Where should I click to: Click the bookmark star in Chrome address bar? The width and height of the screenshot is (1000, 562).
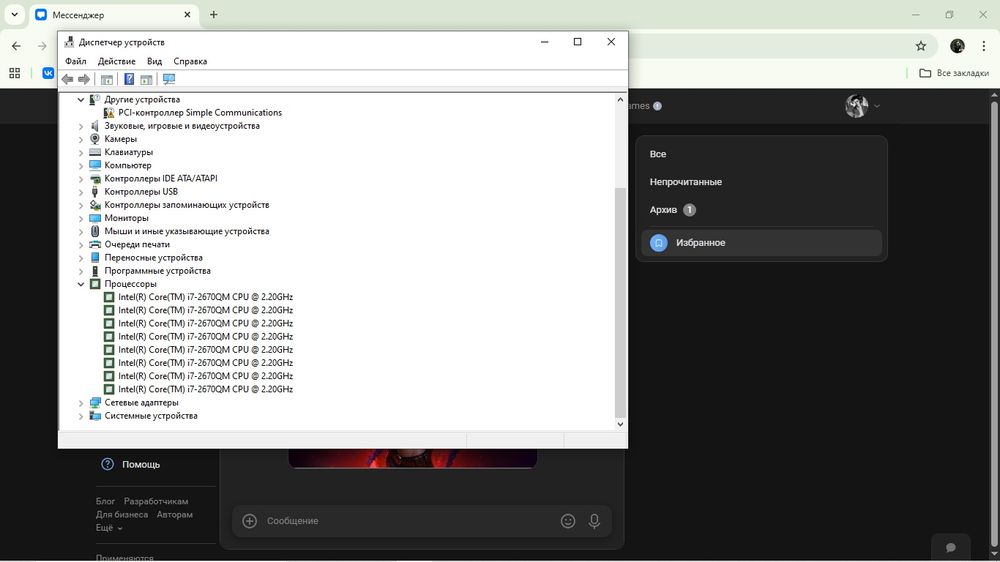(x=920, y=46)
